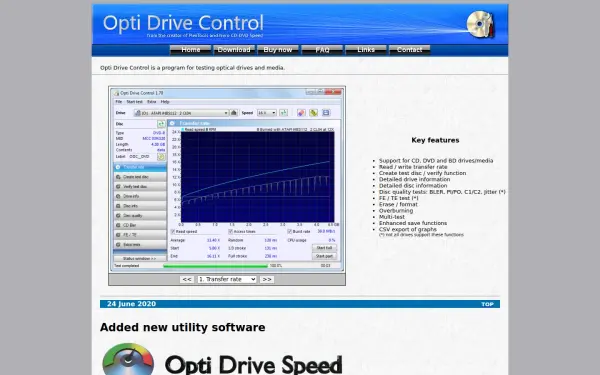Open the FAQ navigation tab
The image size is (600, 375).
pos(322,50)
